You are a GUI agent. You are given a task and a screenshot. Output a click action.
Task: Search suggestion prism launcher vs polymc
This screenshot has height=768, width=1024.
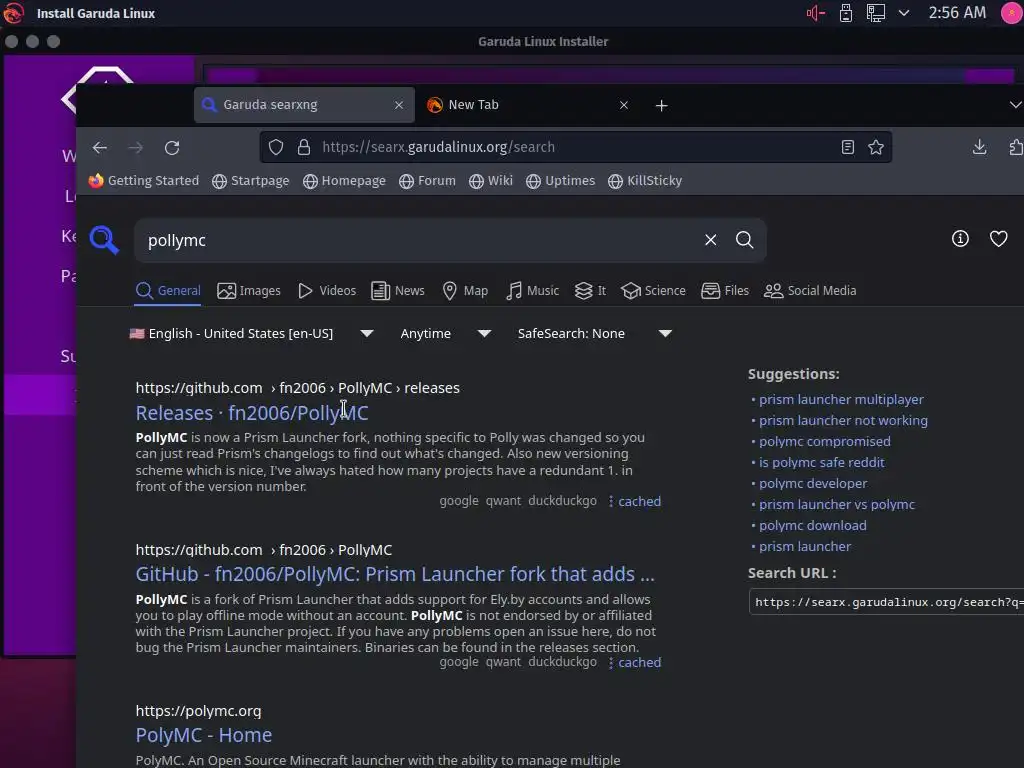click(837, 504)
